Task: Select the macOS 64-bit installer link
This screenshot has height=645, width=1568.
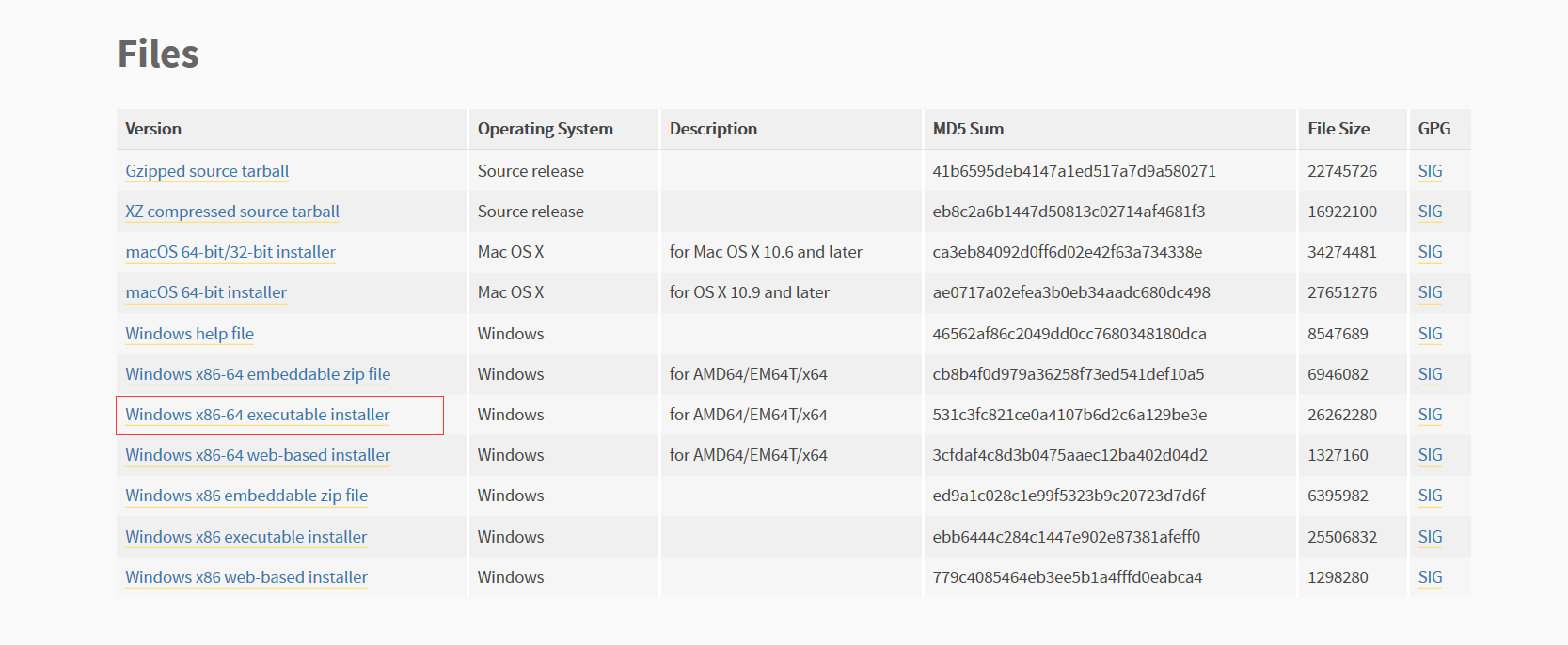Action: (x=206, y=292)
